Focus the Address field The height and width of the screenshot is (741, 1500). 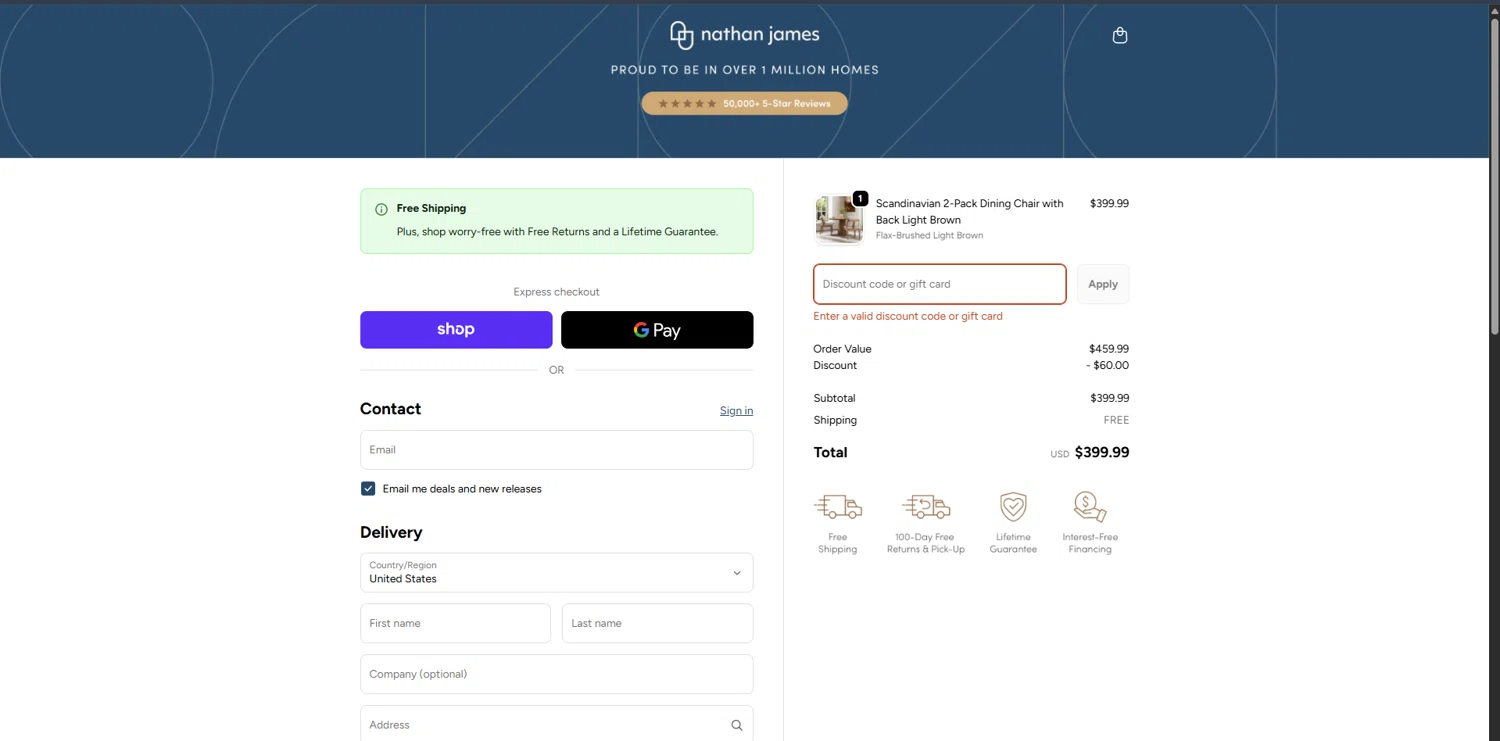[x=557, y=725]
